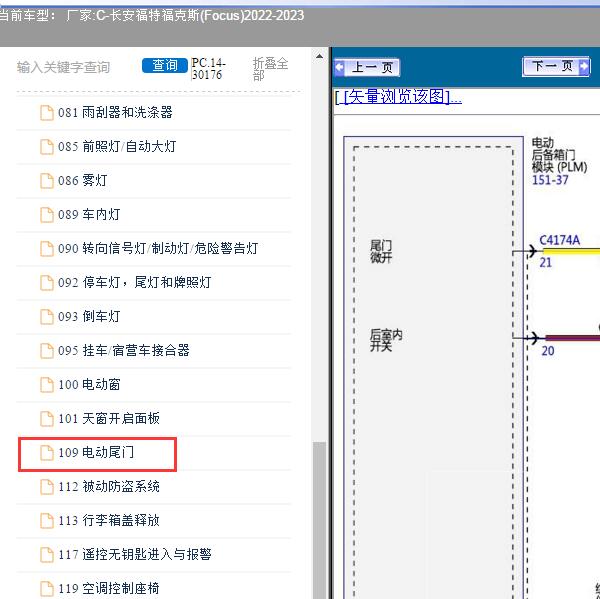600x599 pixels.
Task: Click document icon beside 081 雨刮器和洗涤器
Action: point(47,113)
